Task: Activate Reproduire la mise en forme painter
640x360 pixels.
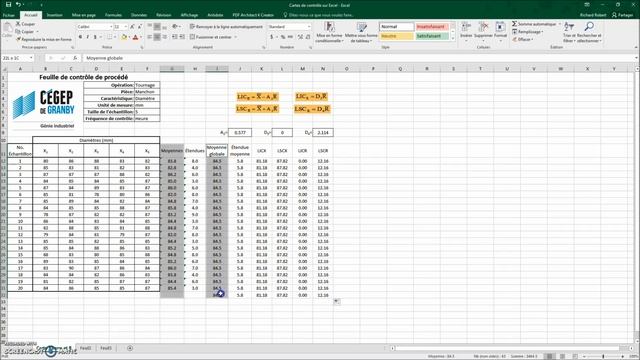Action: point(44,39)
